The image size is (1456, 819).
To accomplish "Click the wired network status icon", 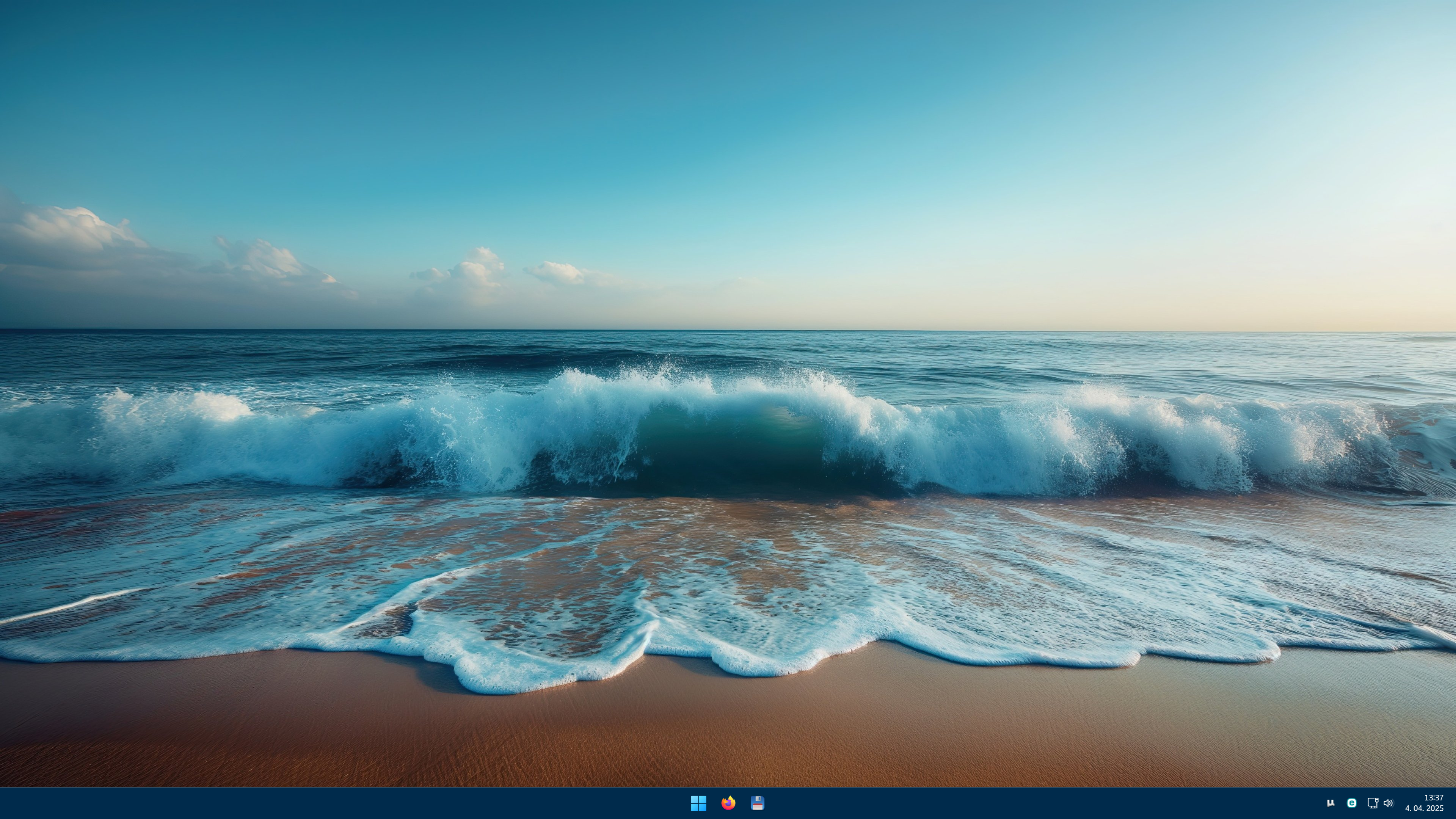I will pyautogui.click(x=1372, y=803).
